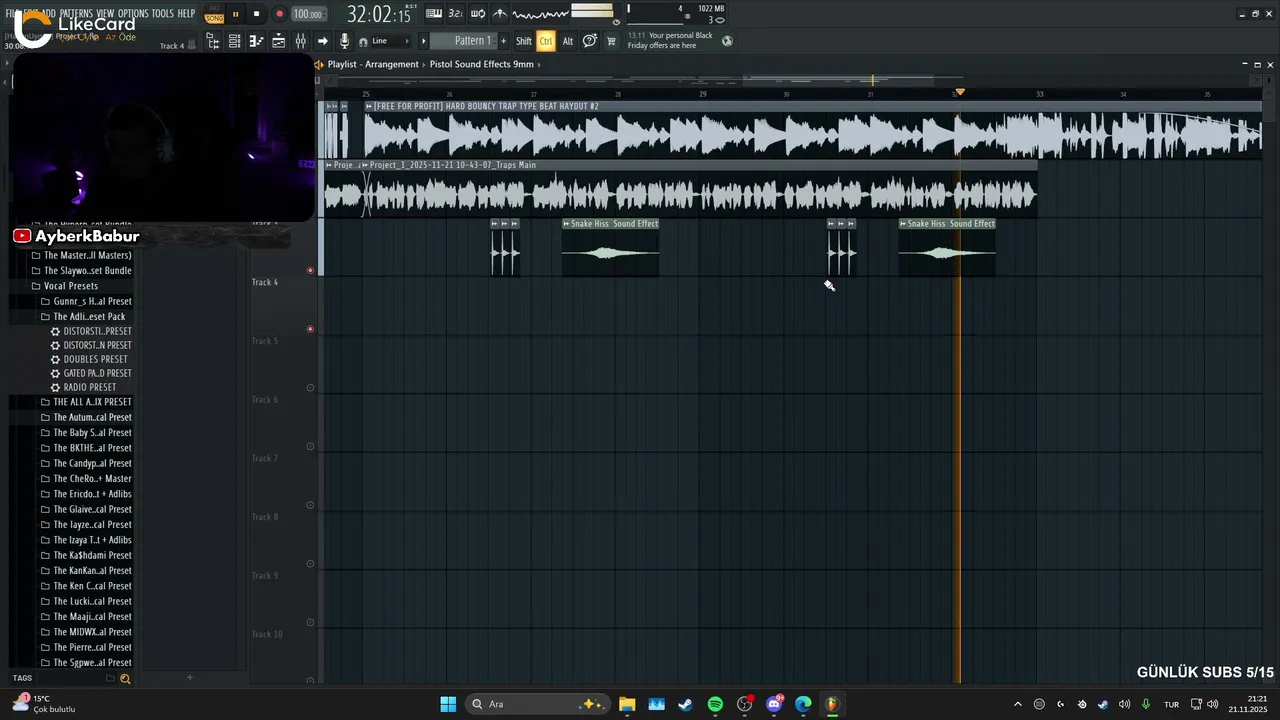The height and width of the screenshot is (720, 1280).
Task: Stop playback with the stop button
Action: click(x=257, y=14)
